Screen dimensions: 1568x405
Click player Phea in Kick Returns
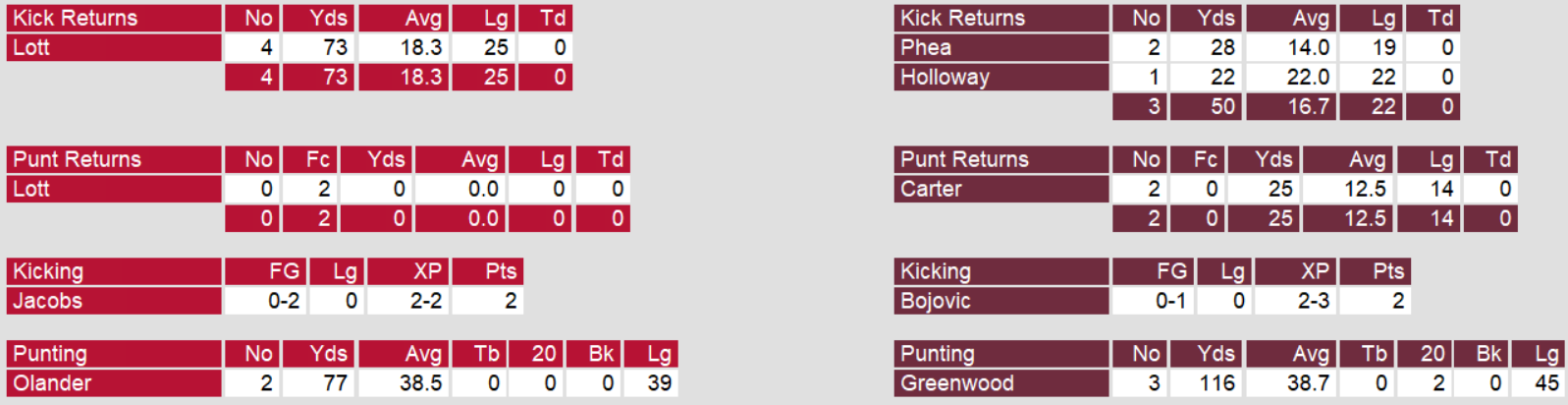926,47
